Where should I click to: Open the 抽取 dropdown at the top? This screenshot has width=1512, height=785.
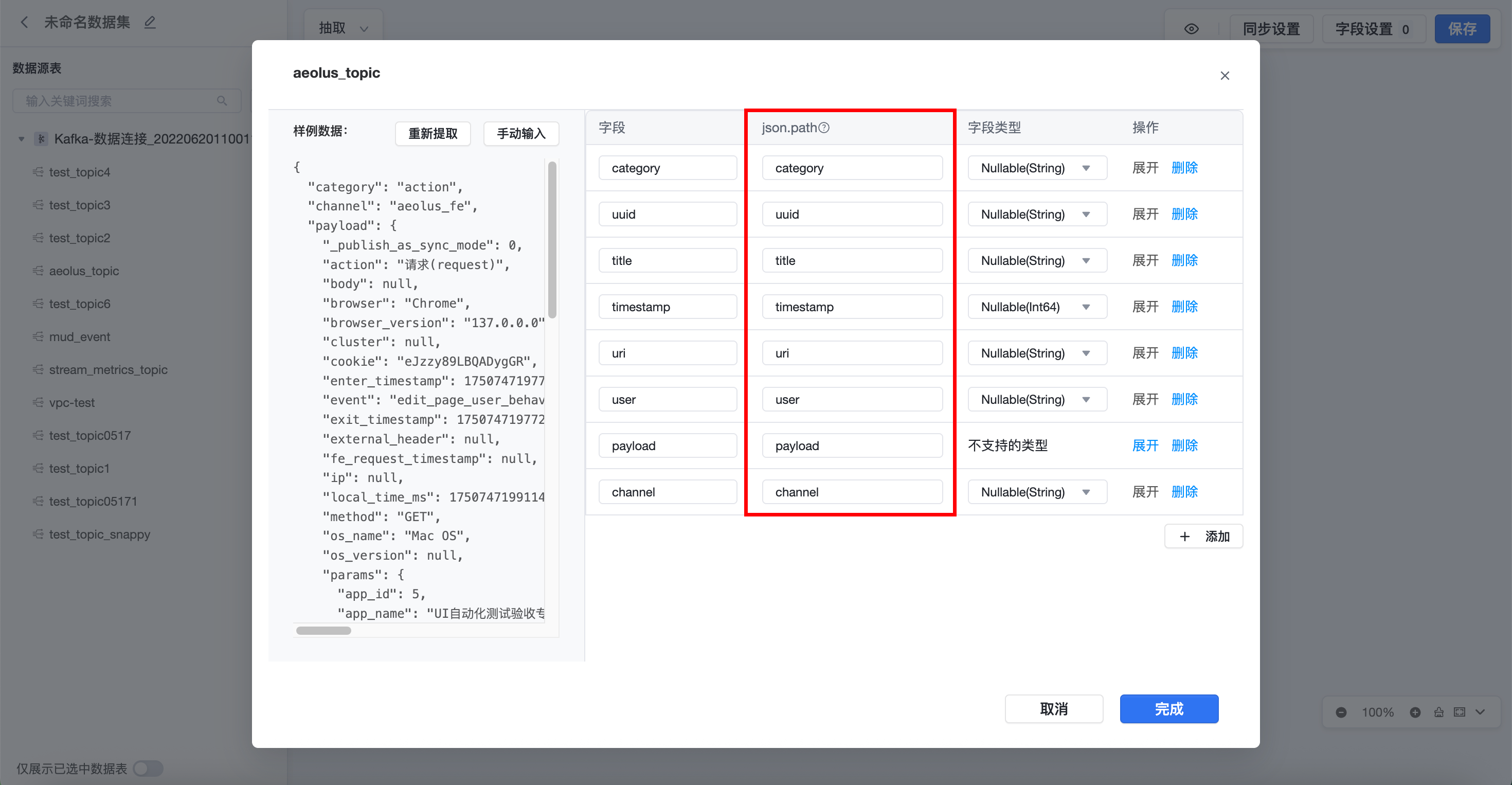click(344, 28)
